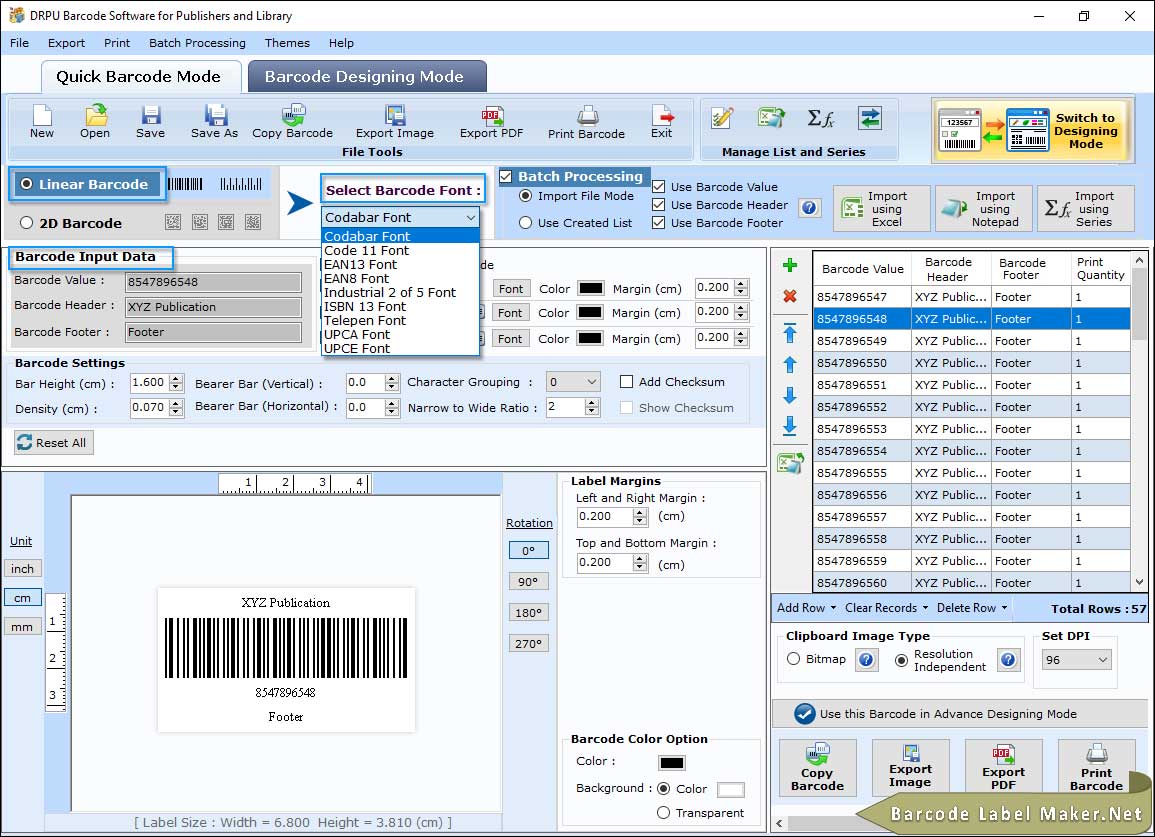1155x837 pixels.
Task: Select Import File Mode option
Action: pyautogui.click(x=525, y=196)
